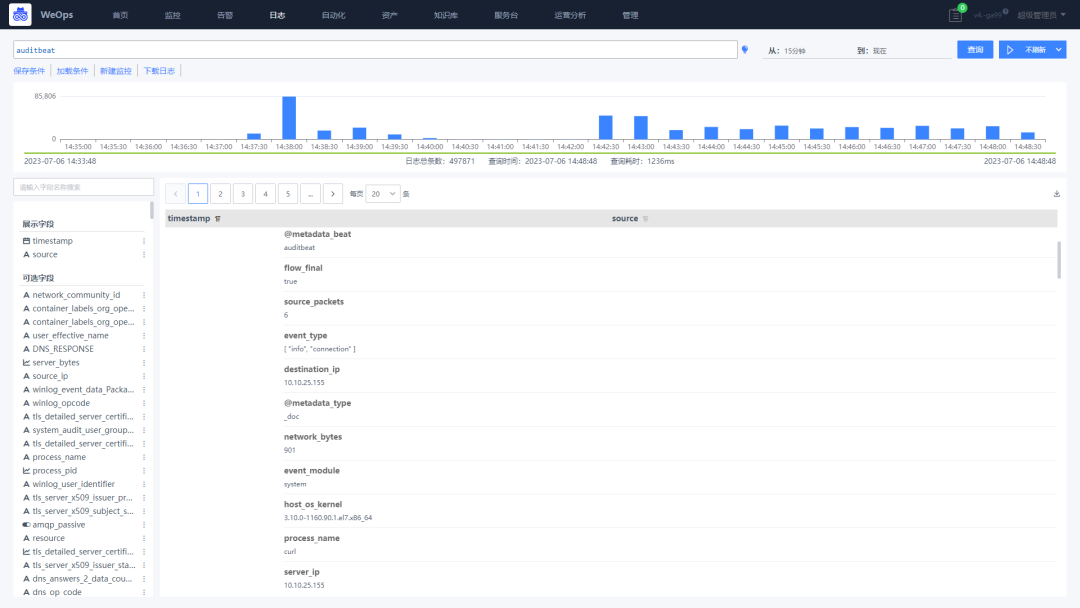Open the 首页 menu

(120, 15)
